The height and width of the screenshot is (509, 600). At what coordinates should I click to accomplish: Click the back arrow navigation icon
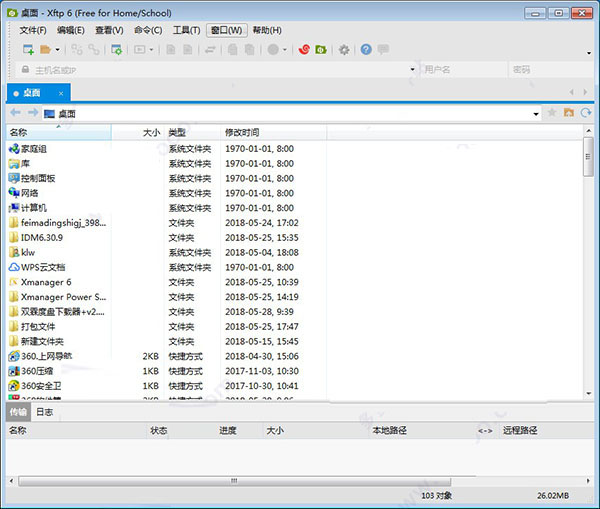point(15,114)
